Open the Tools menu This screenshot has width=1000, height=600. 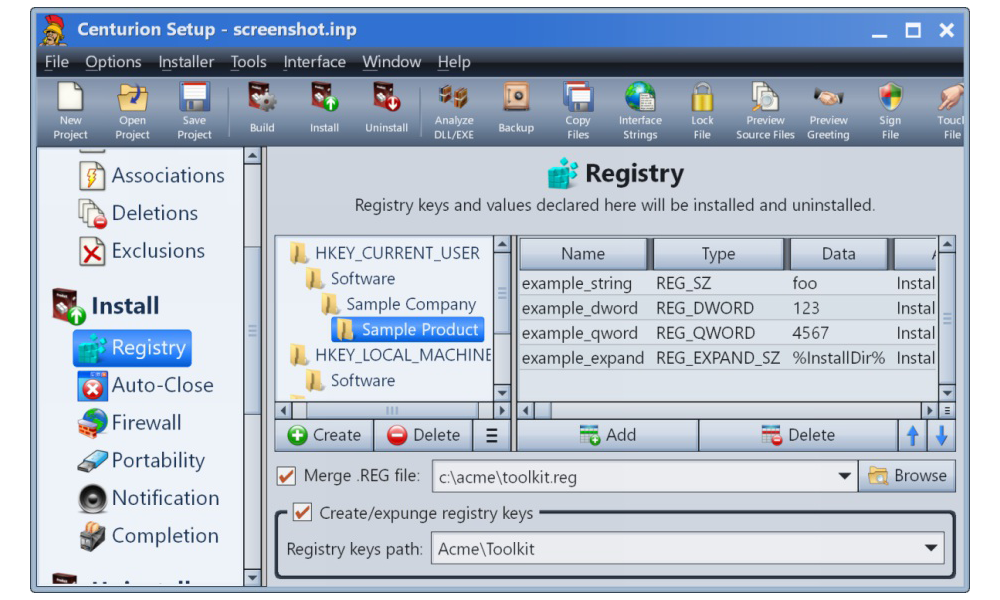[248, 62]
